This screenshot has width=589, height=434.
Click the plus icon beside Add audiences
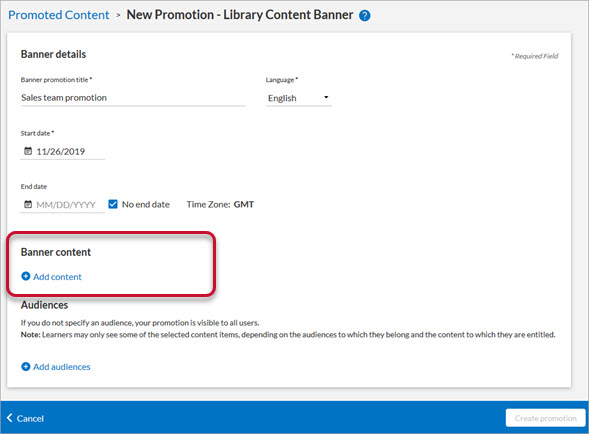click(26, 366)
